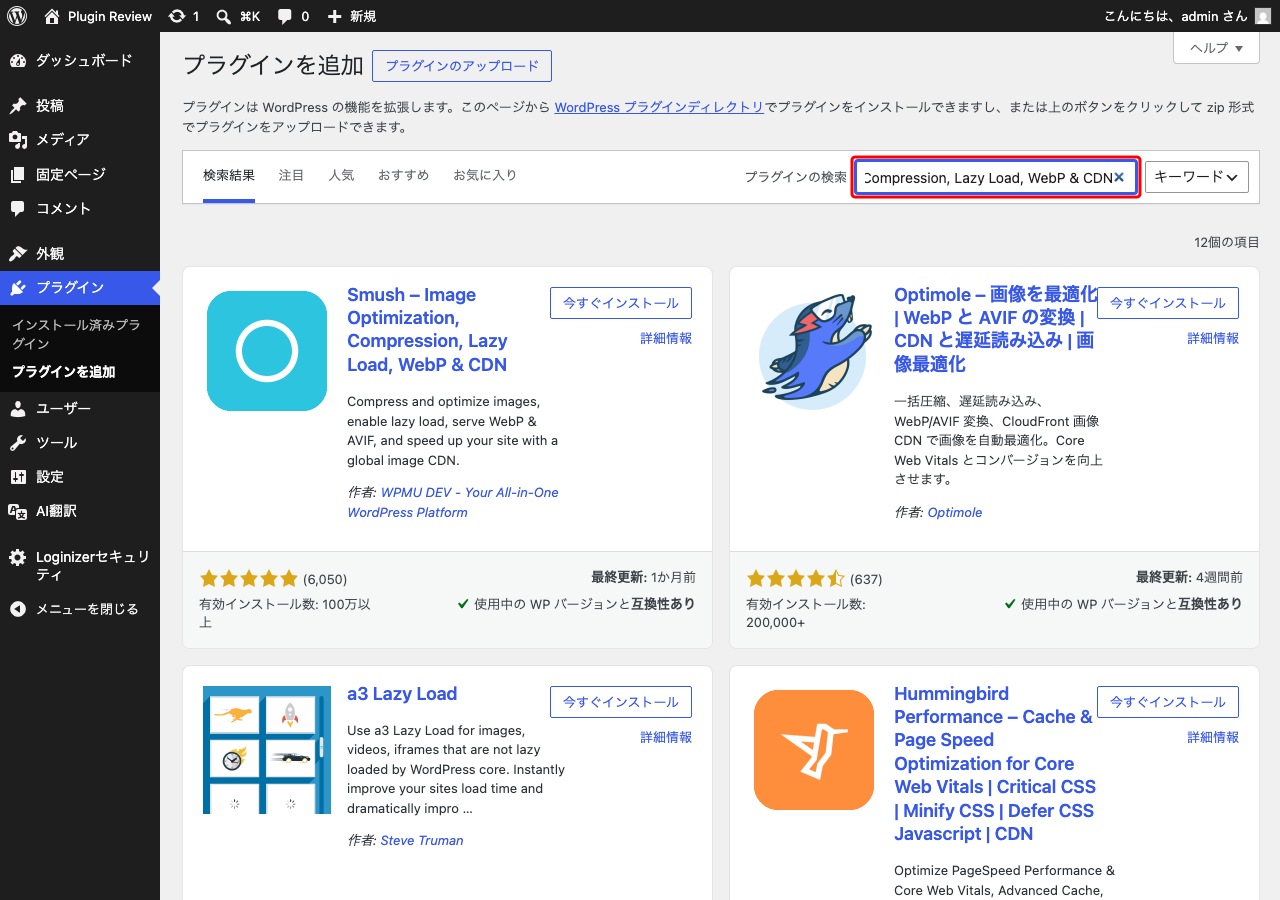
Task: Open AI翻訳 in the sidebar
Action: [80, 511]
